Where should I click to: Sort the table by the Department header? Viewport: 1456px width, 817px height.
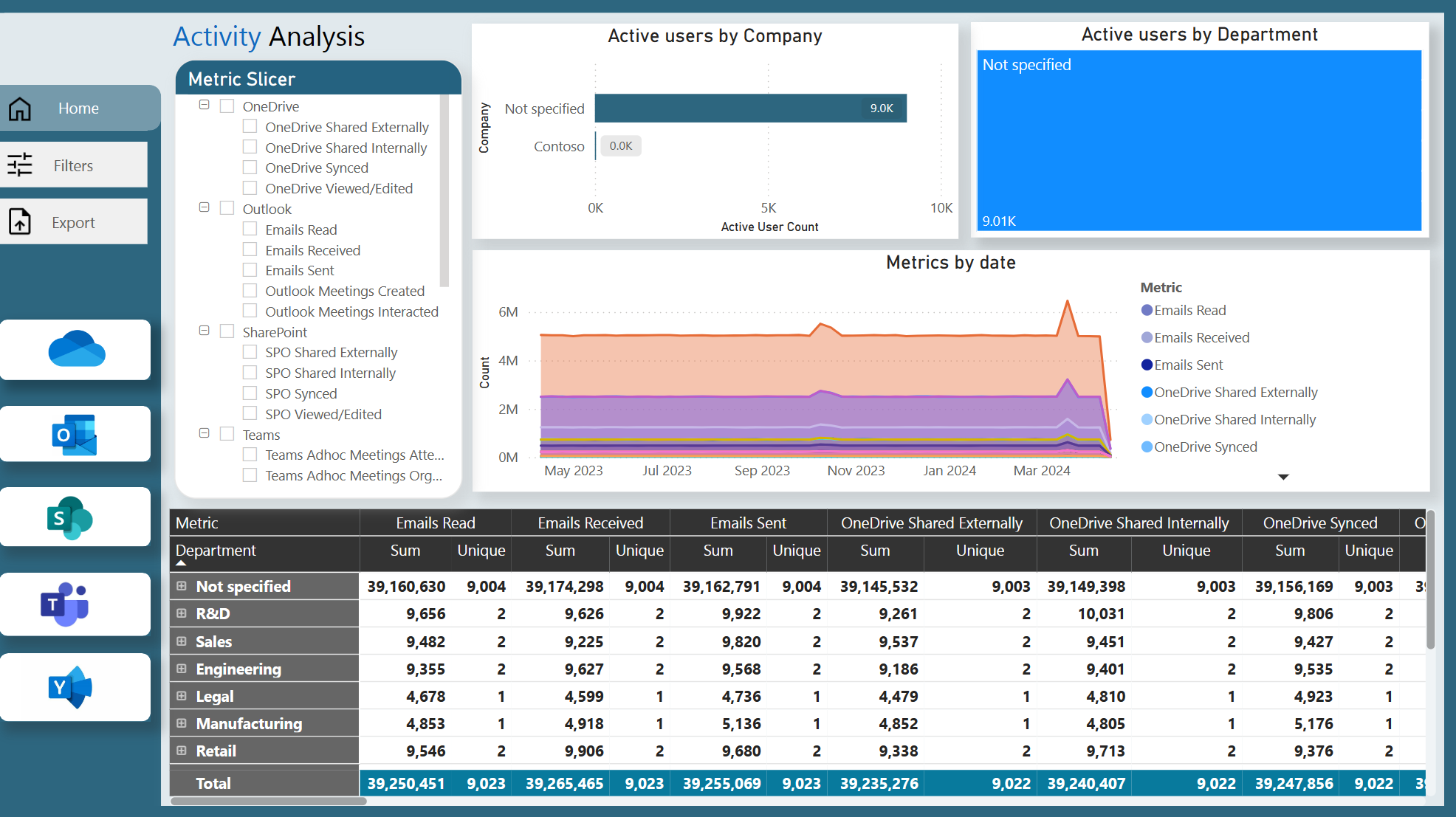215,551
